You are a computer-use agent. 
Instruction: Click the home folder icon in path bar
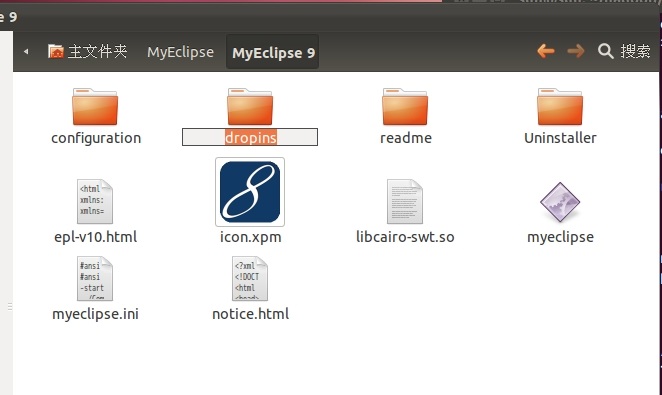(x=56, y=51)
